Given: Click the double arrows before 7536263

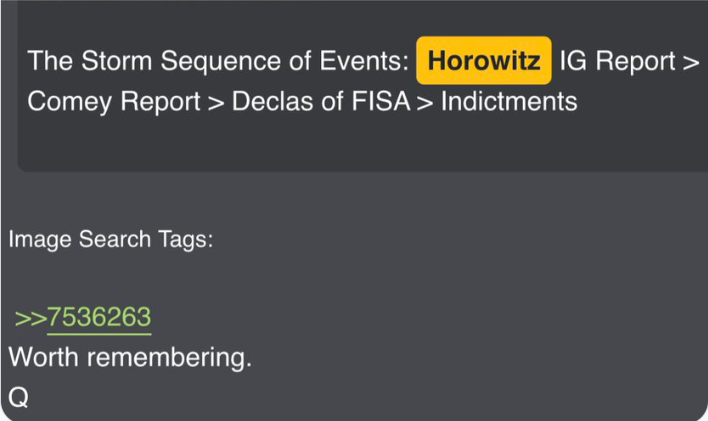Looking at the screenshot, I should click(31, 318).
